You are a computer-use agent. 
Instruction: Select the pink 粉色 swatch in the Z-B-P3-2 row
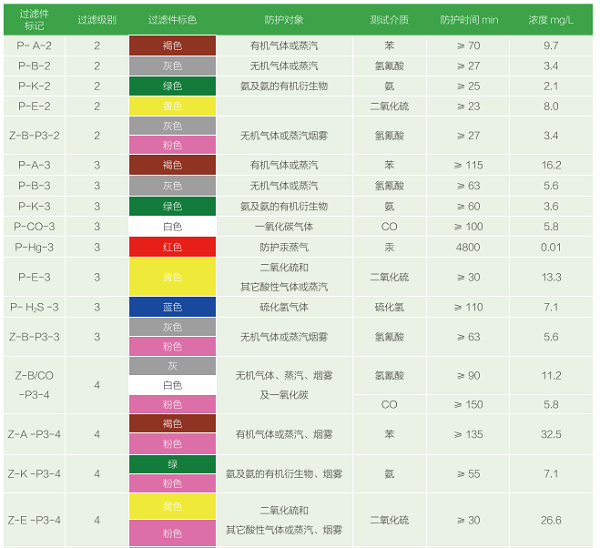pyautogui.click(x=172, y=145)
